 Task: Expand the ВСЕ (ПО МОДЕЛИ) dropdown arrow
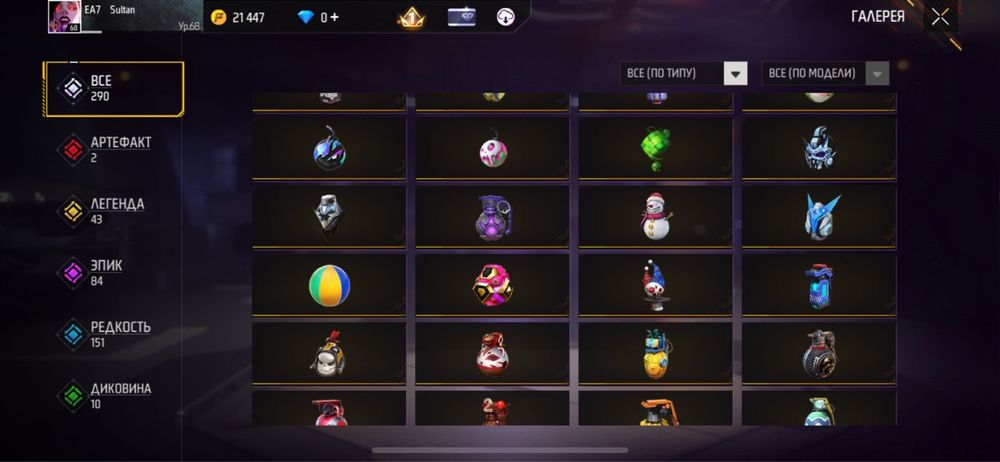(877, 73)
